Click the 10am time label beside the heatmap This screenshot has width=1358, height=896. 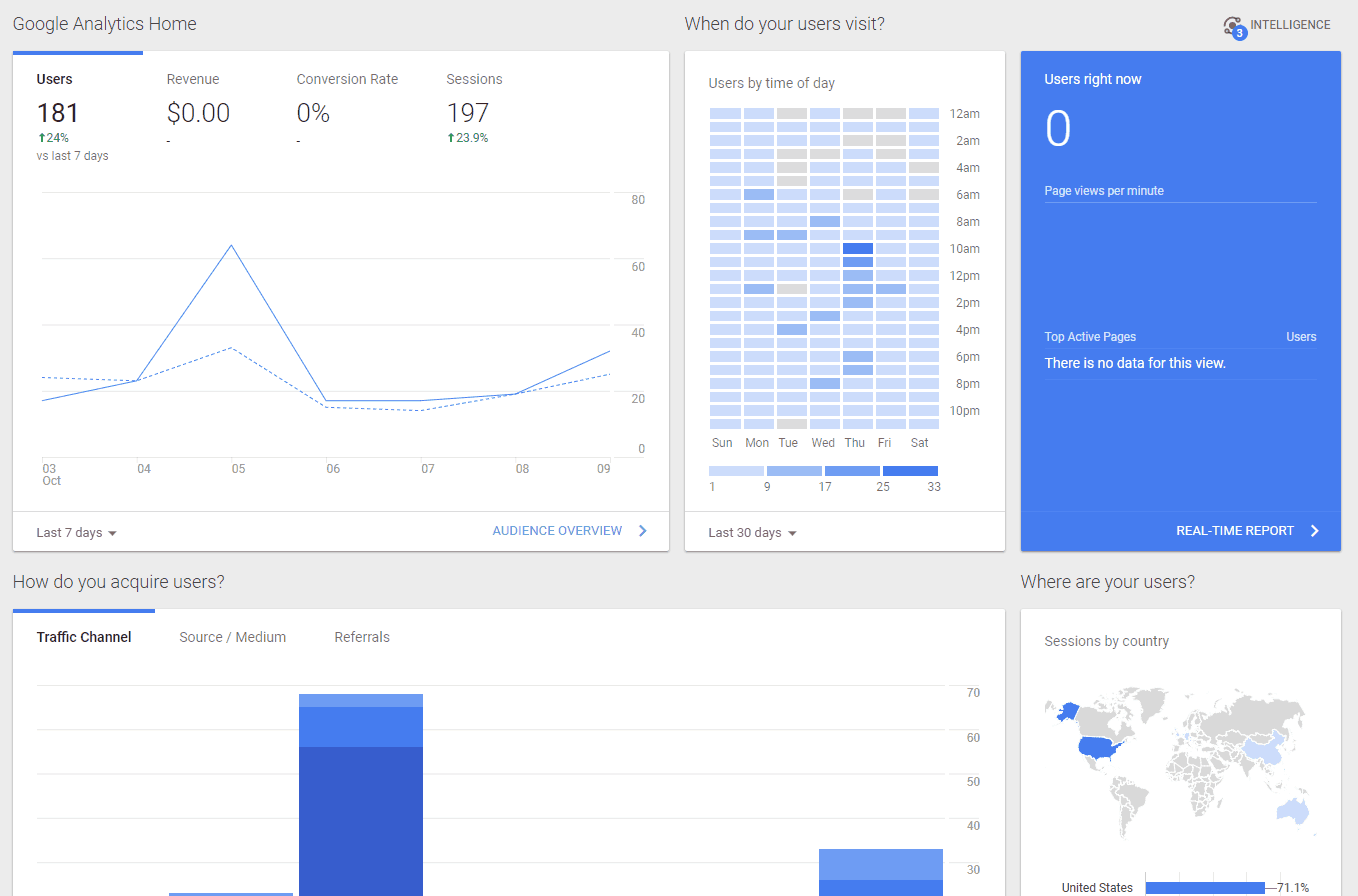pyautogui.click(x=964, y=249)
